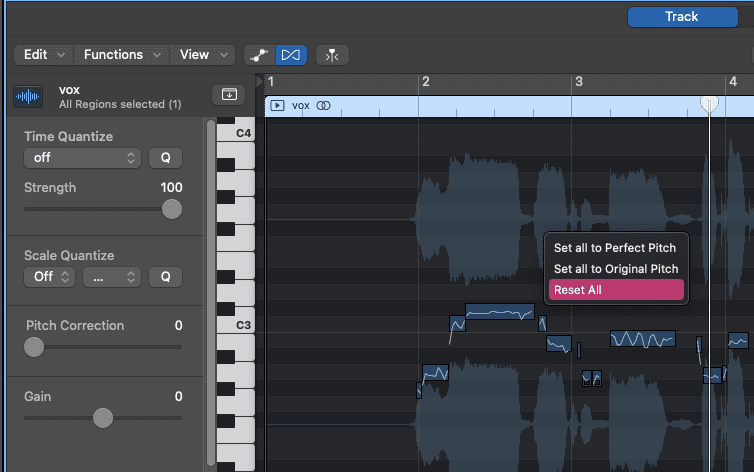Click the Strength value 100
The image size is (754, 472).
click(171, 187)
